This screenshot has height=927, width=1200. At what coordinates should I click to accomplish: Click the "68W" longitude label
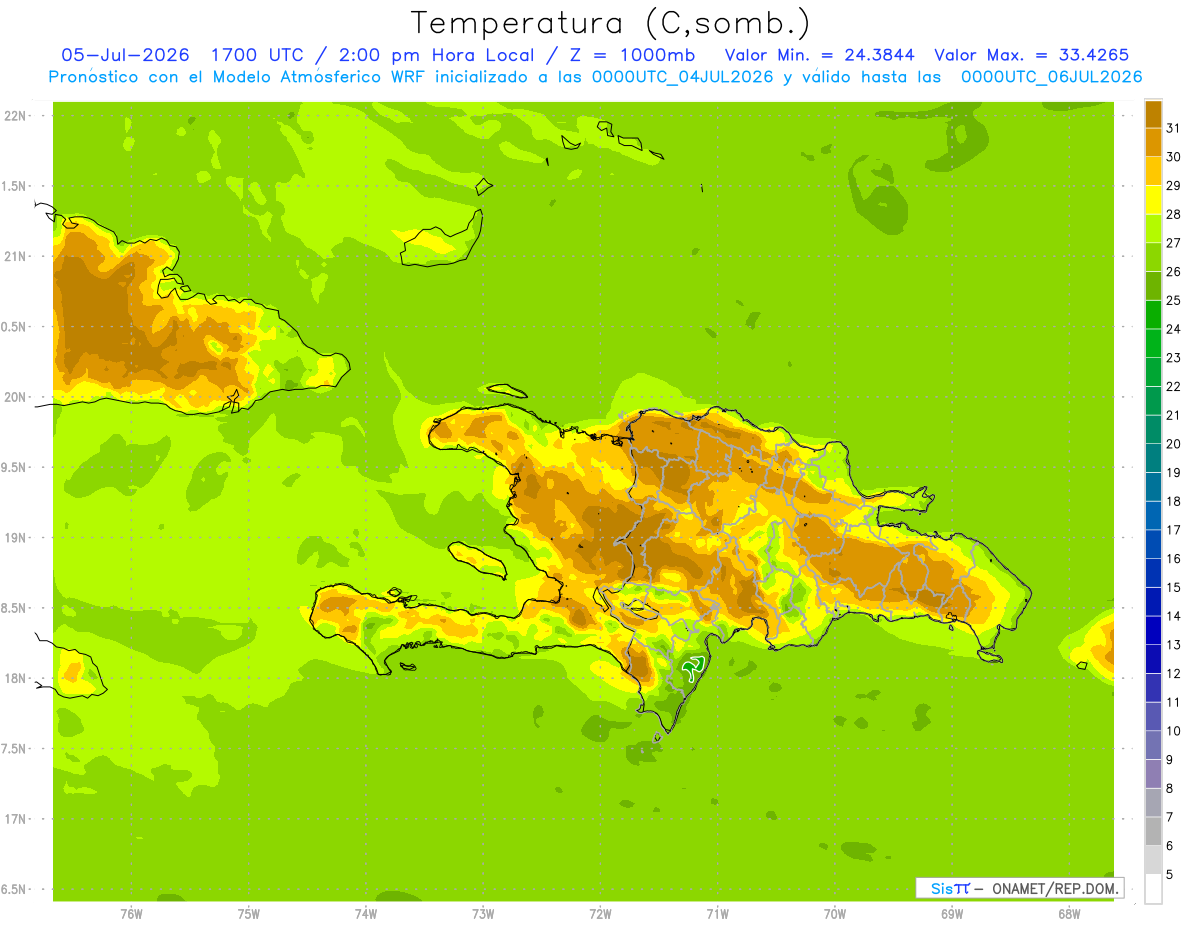tap(1069, 914)
